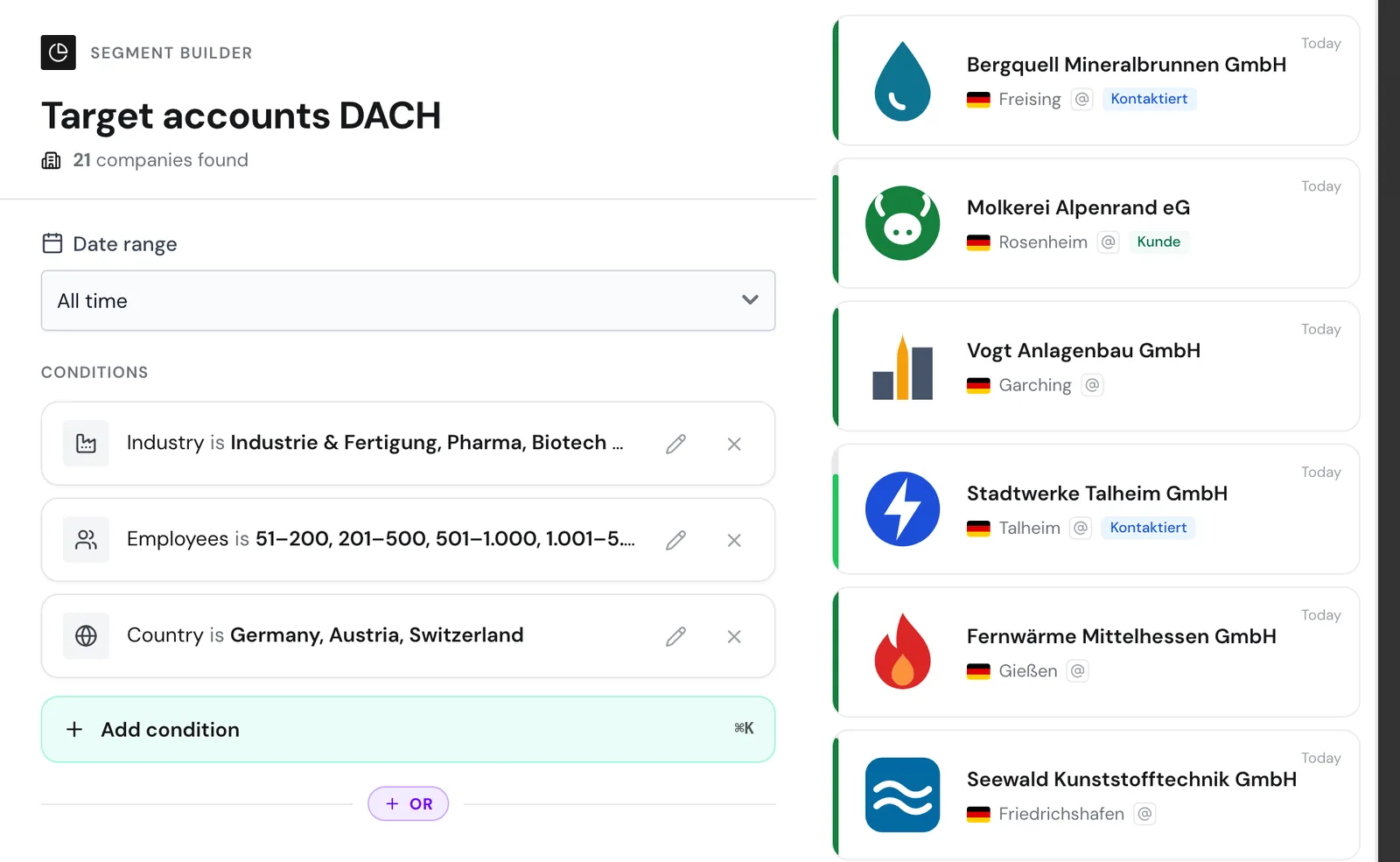The image size is (1400, 862).
Task: Click the @ email icon next to Freising
Action: (x=1082, y=99)
